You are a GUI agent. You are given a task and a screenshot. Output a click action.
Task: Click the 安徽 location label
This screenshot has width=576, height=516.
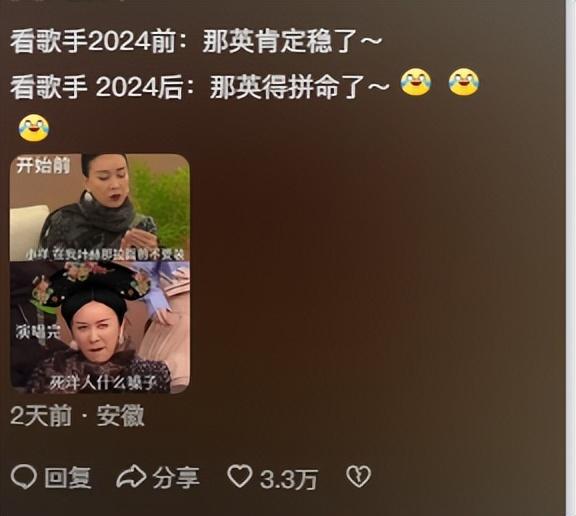pyautogui.click(x=120, y=416)
